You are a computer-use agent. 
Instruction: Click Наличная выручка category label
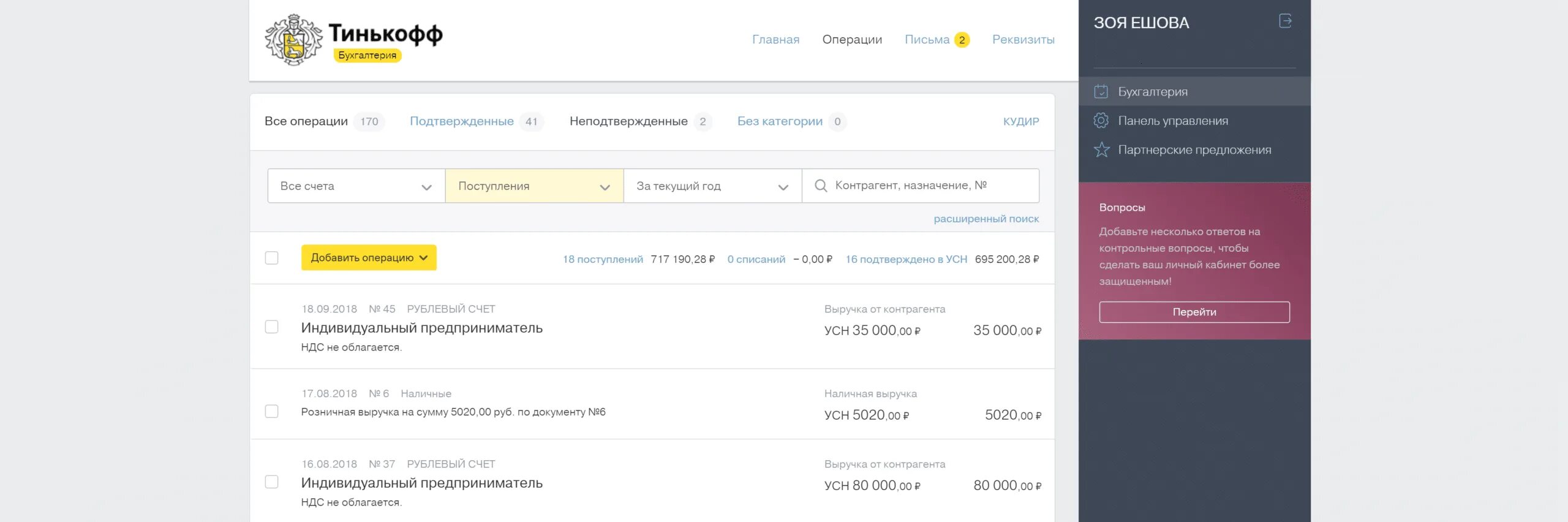pos(870,393)
